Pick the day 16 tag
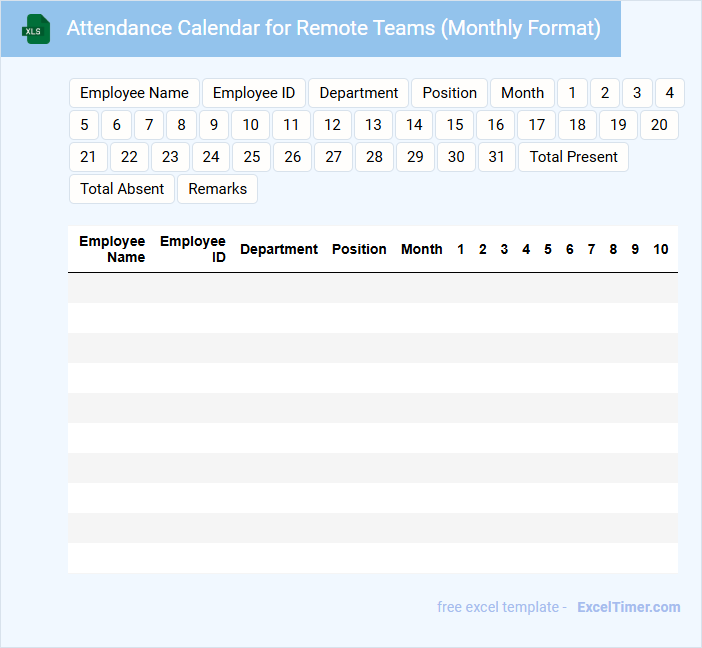 (496, 125)
